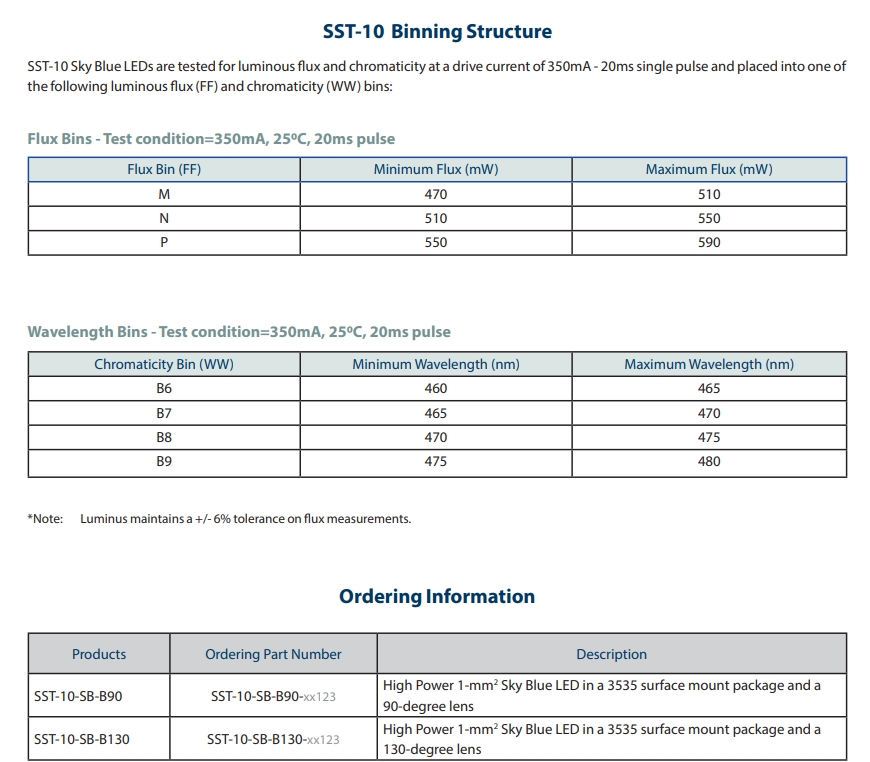Click the 'Products' column header

coord(99,654)
